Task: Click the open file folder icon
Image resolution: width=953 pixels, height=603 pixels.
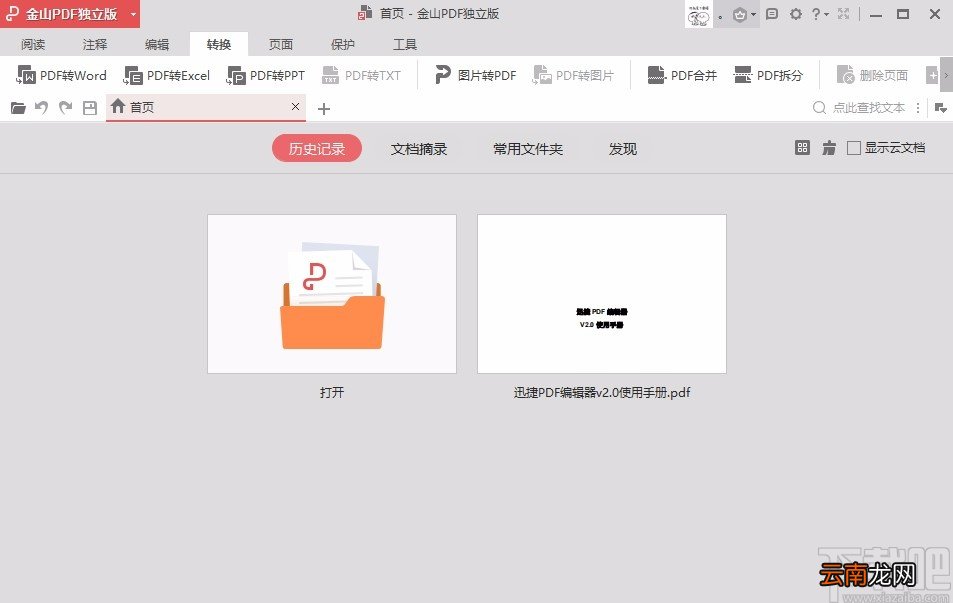Action: tap(18, 108)
